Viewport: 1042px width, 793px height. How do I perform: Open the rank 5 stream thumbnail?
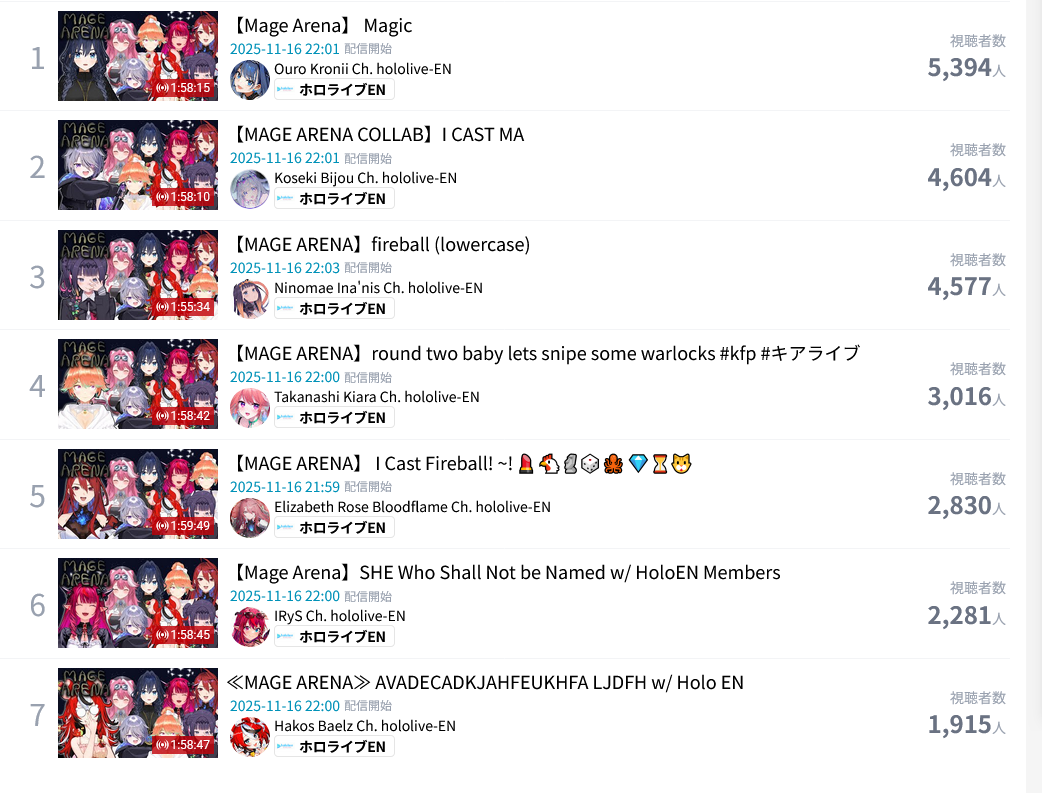pos(138,494)
